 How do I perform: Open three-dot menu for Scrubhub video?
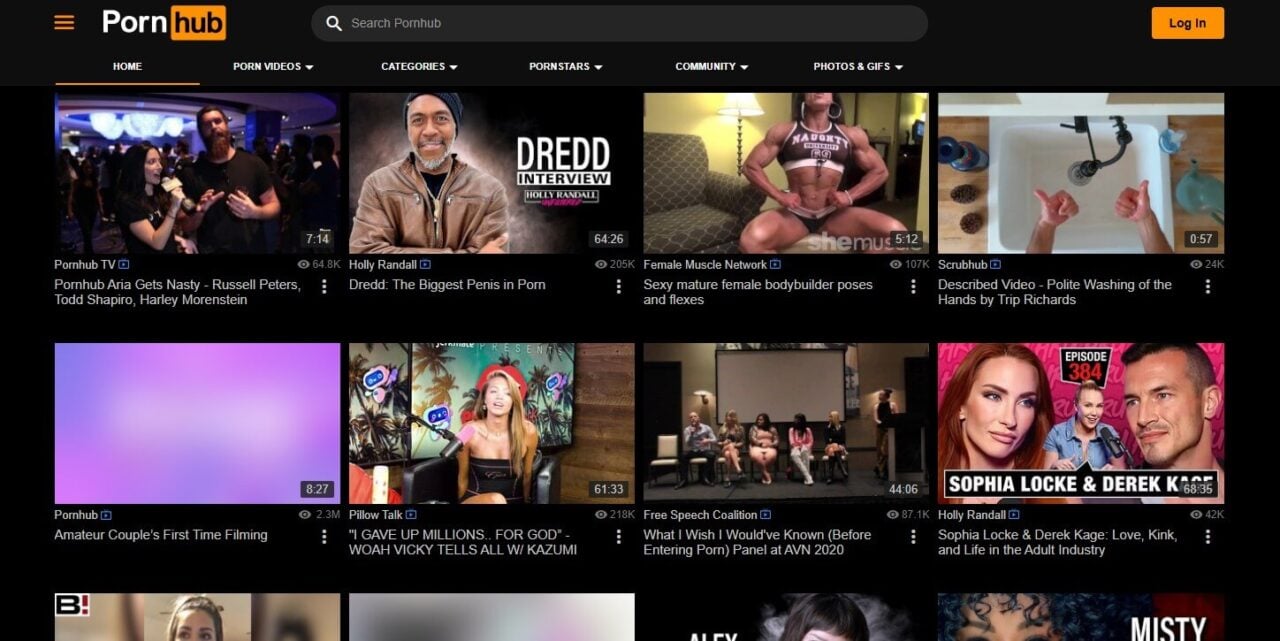[1207, 287]
